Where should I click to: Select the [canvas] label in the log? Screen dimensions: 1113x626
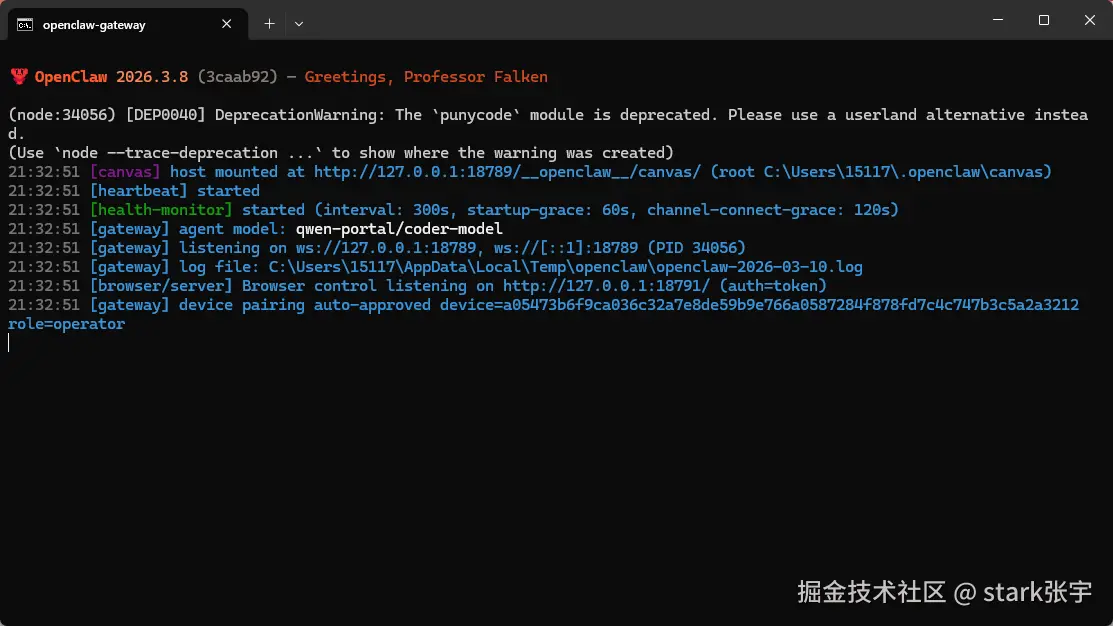124,171
